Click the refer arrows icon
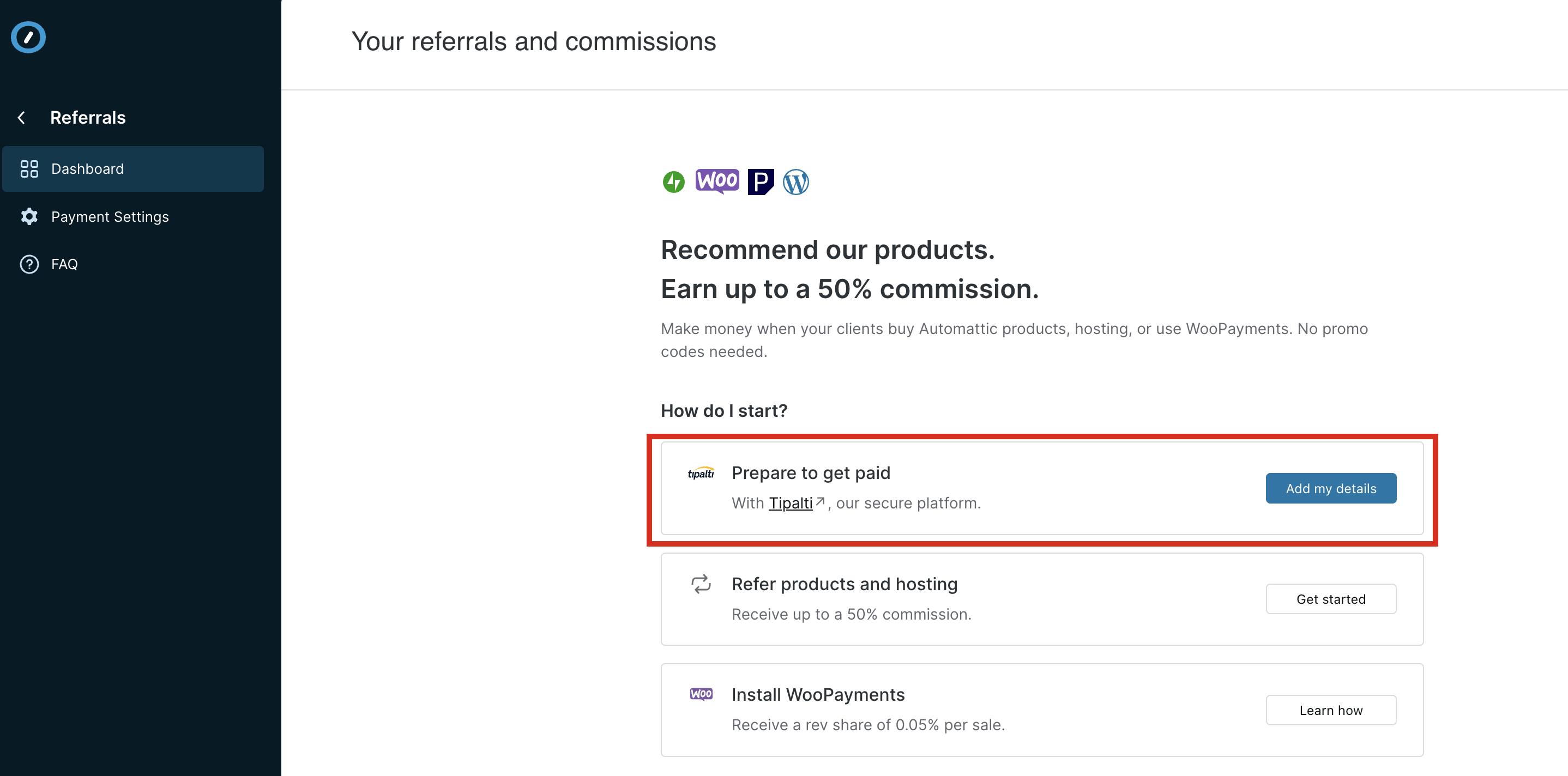1568x776 pixels. 701,584
